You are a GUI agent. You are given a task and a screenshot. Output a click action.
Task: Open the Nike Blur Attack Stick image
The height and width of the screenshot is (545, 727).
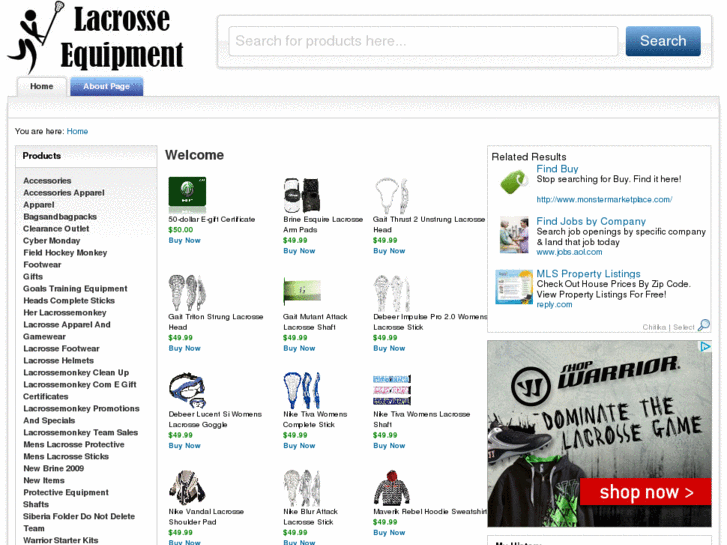[302, 487]
